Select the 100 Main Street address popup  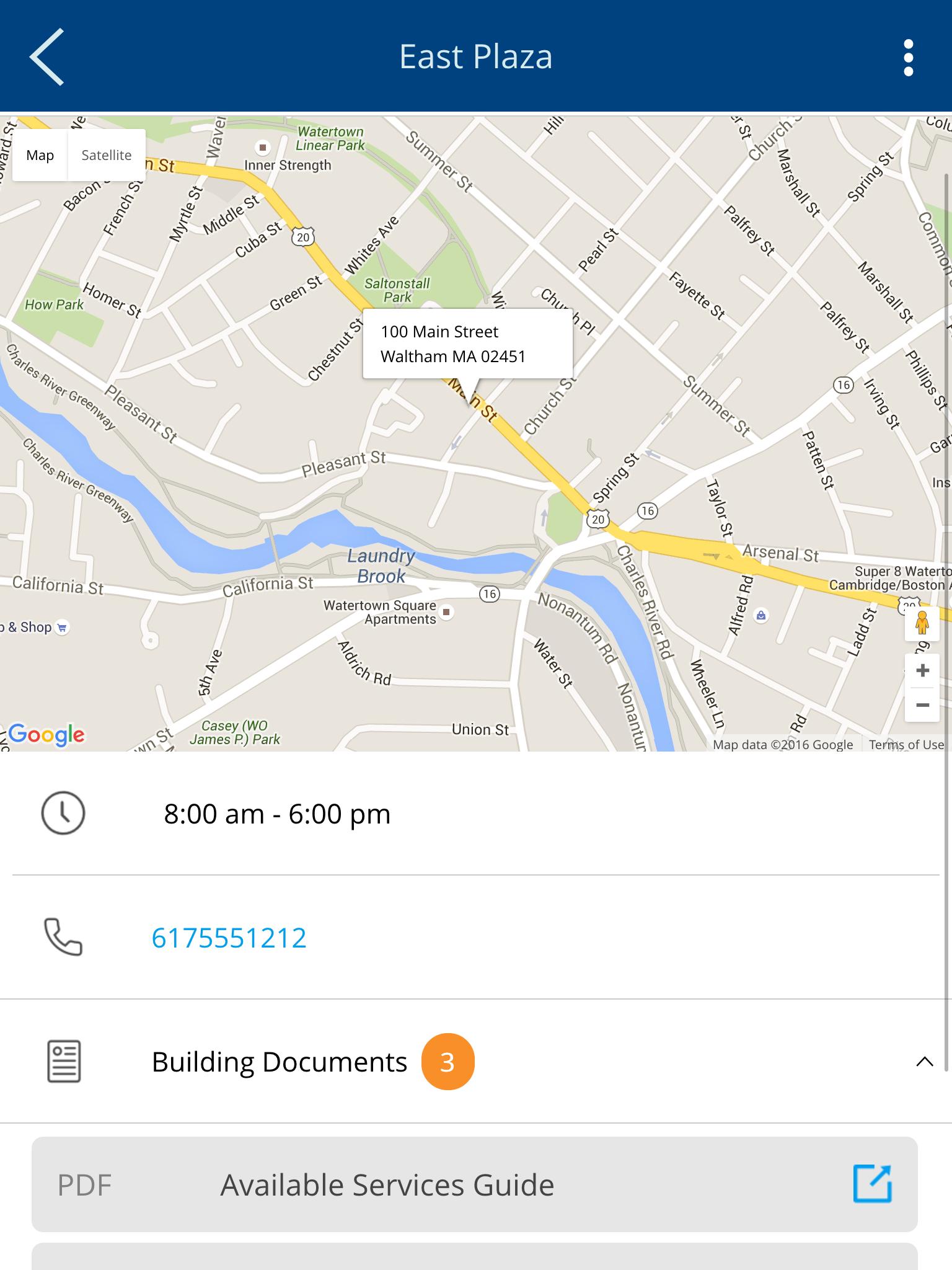(468, 344)
